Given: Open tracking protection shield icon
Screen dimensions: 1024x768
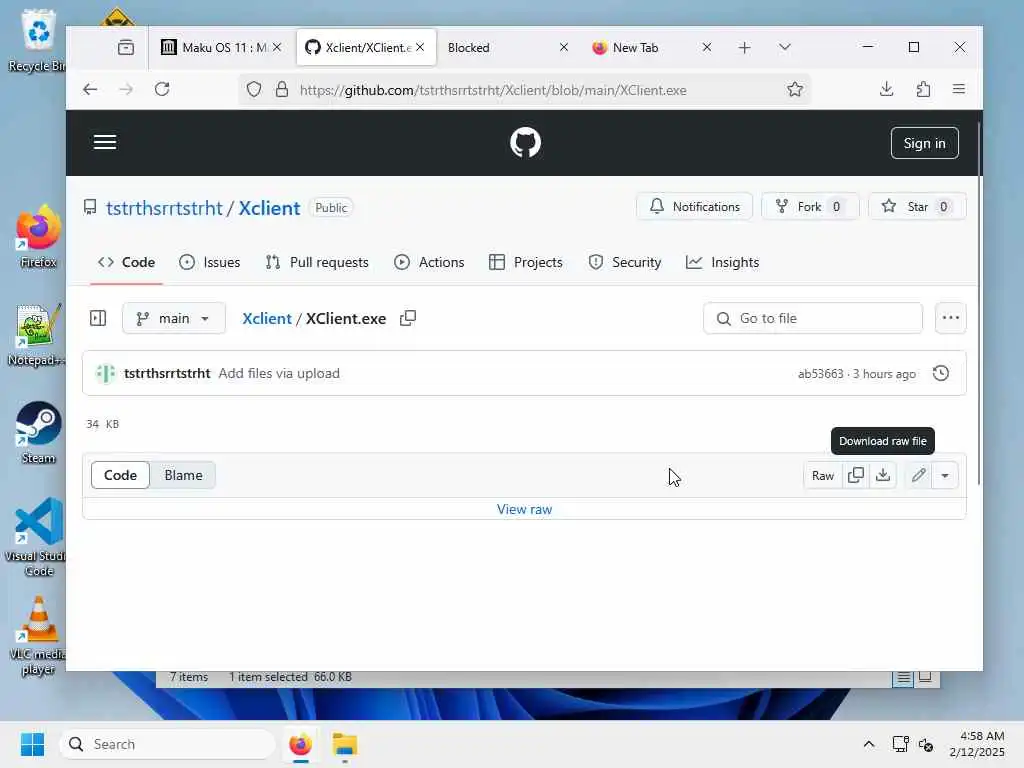Looking at the screenshot, I should [254, 89].
